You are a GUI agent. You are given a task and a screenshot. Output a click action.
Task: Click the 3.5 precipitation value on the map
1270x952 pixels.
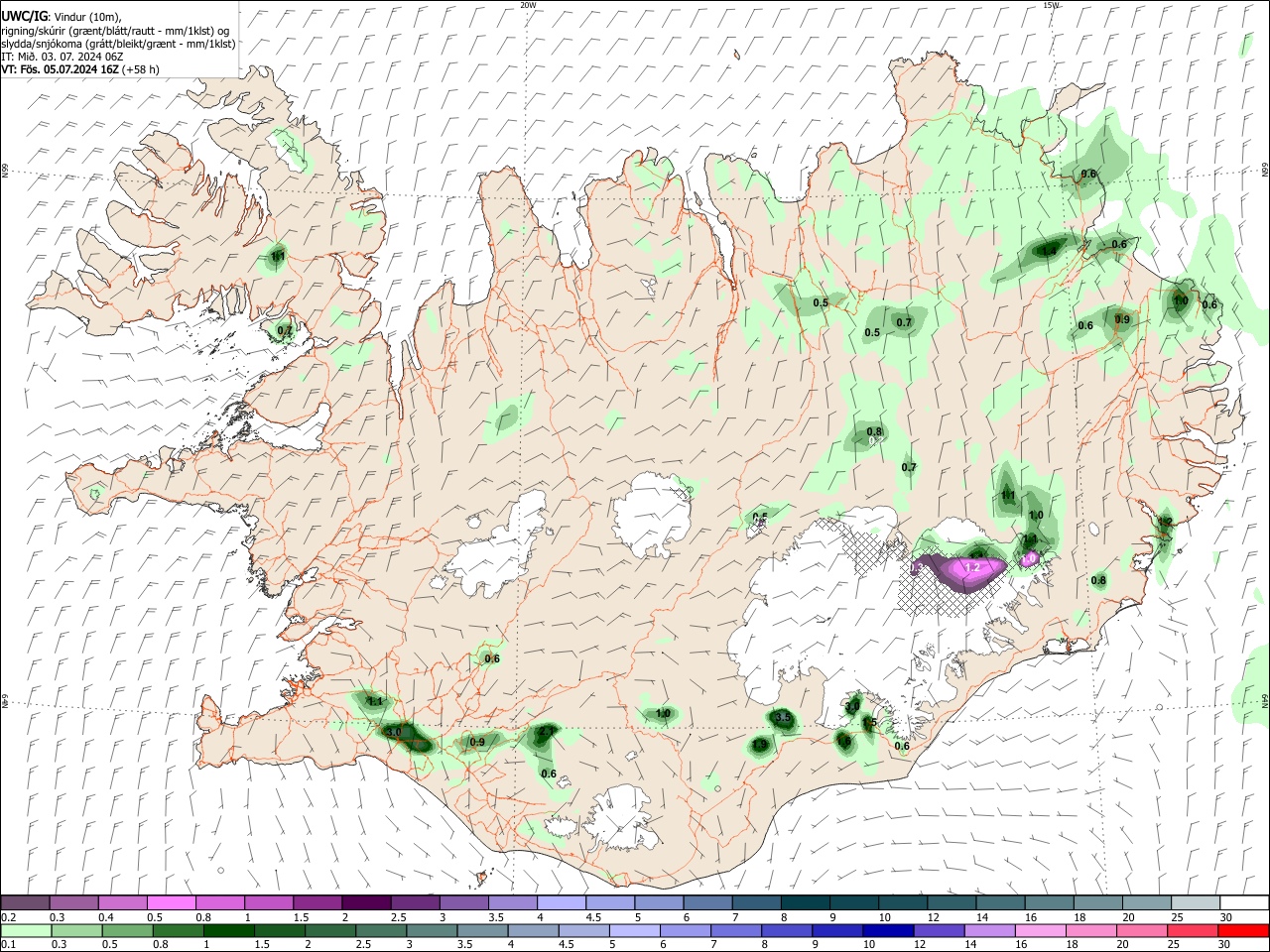[x=782, y=717]
